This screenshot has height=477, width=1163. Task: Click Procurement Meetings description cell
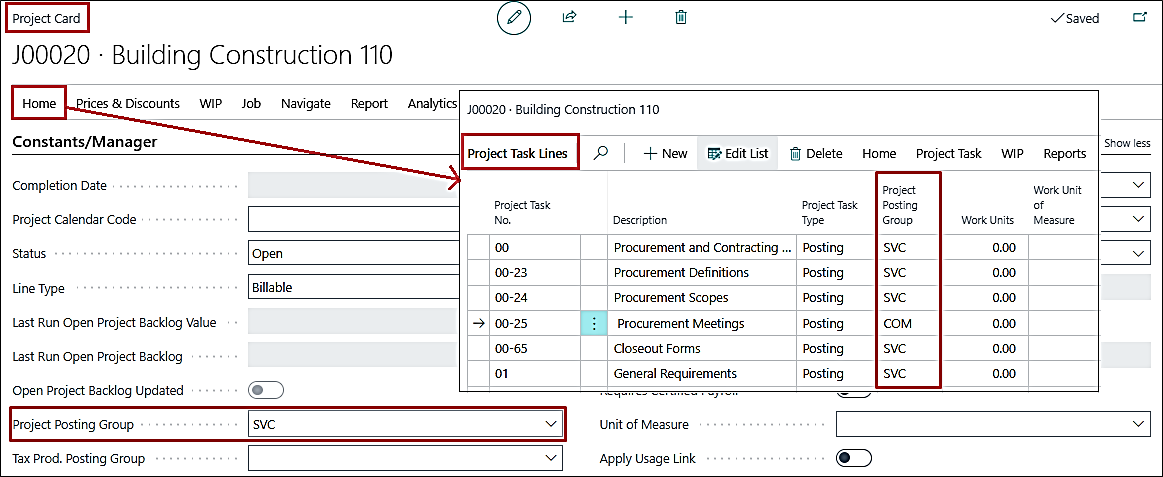[x=702, y=323]
